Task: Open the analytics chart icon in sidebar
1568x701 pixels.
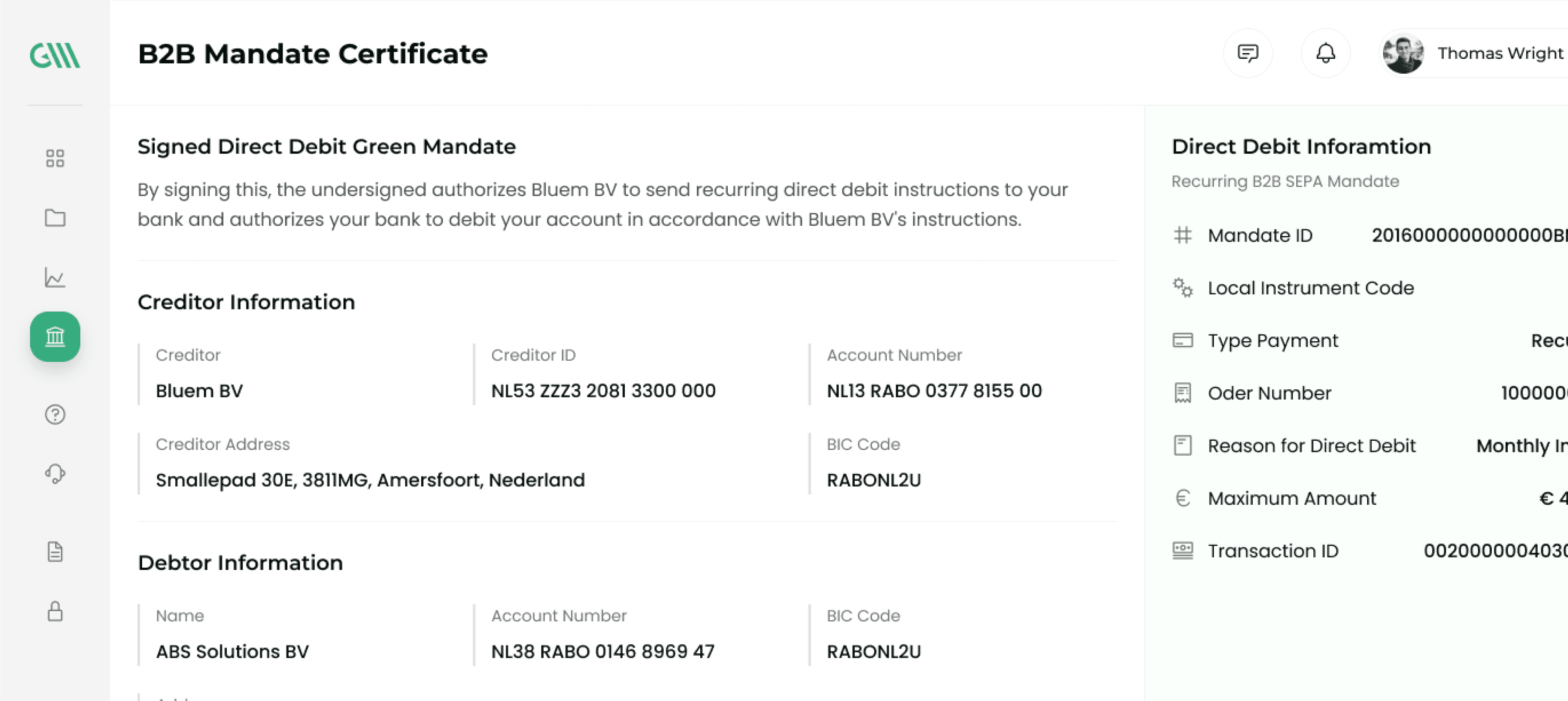Action: [x=55, y=277]
